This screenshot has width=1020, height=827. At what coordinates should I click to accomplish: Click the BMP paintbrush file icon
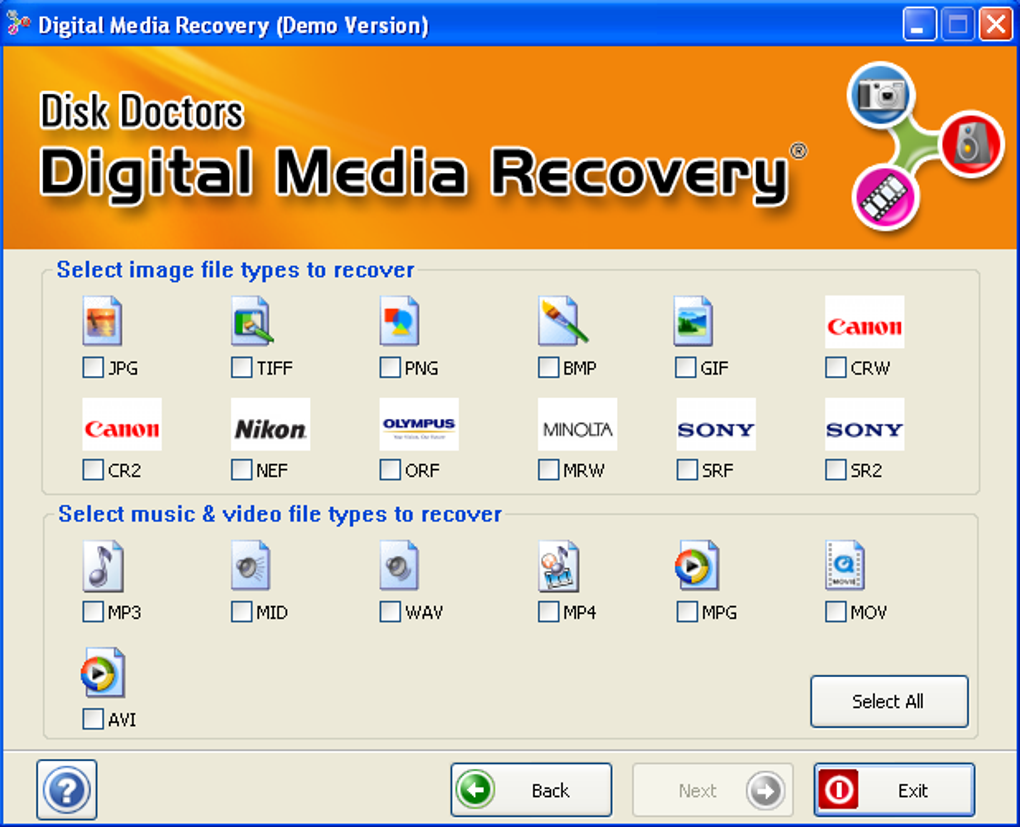tap(563, 321)
